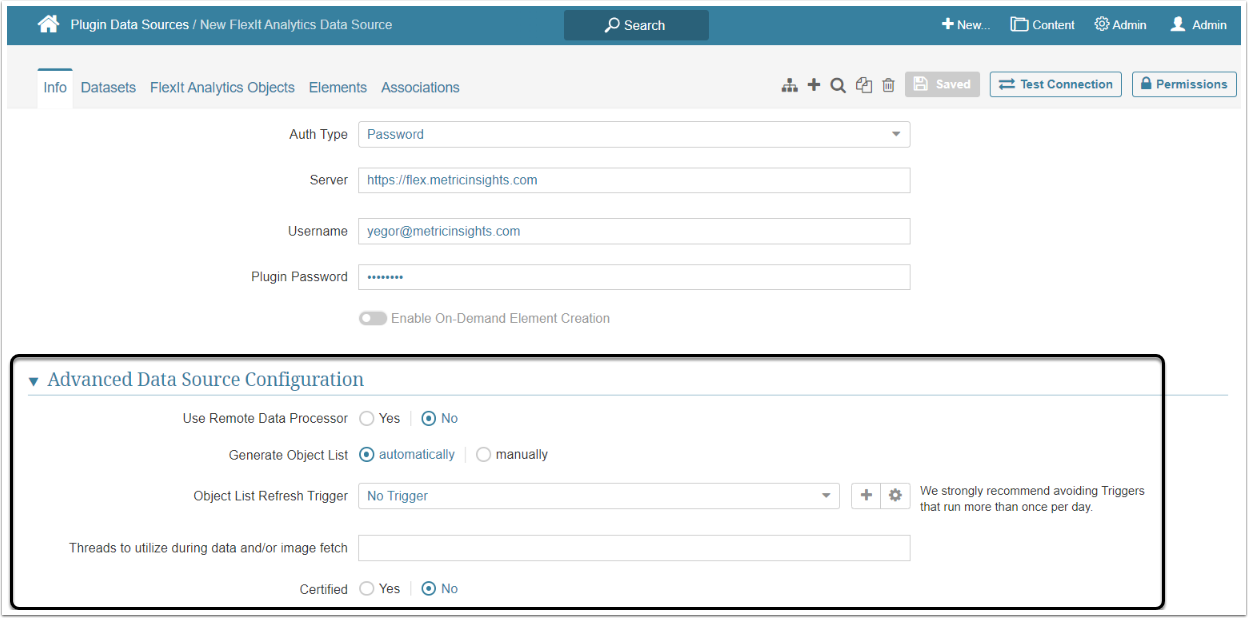
Task: Click the magnifier icon in the editor toolbar
Action: 838,85
